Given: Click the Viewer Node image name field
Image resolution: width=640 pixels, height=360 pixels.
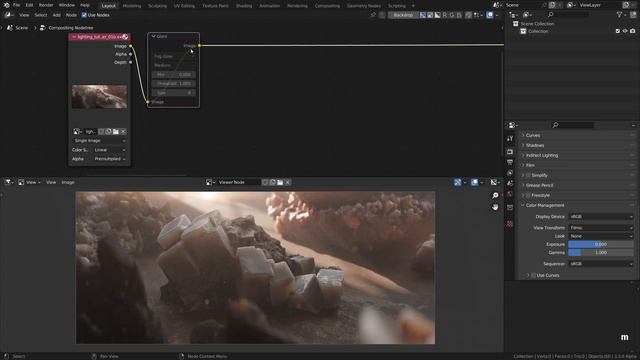Looking at the screenshot, I should [238, 182].
